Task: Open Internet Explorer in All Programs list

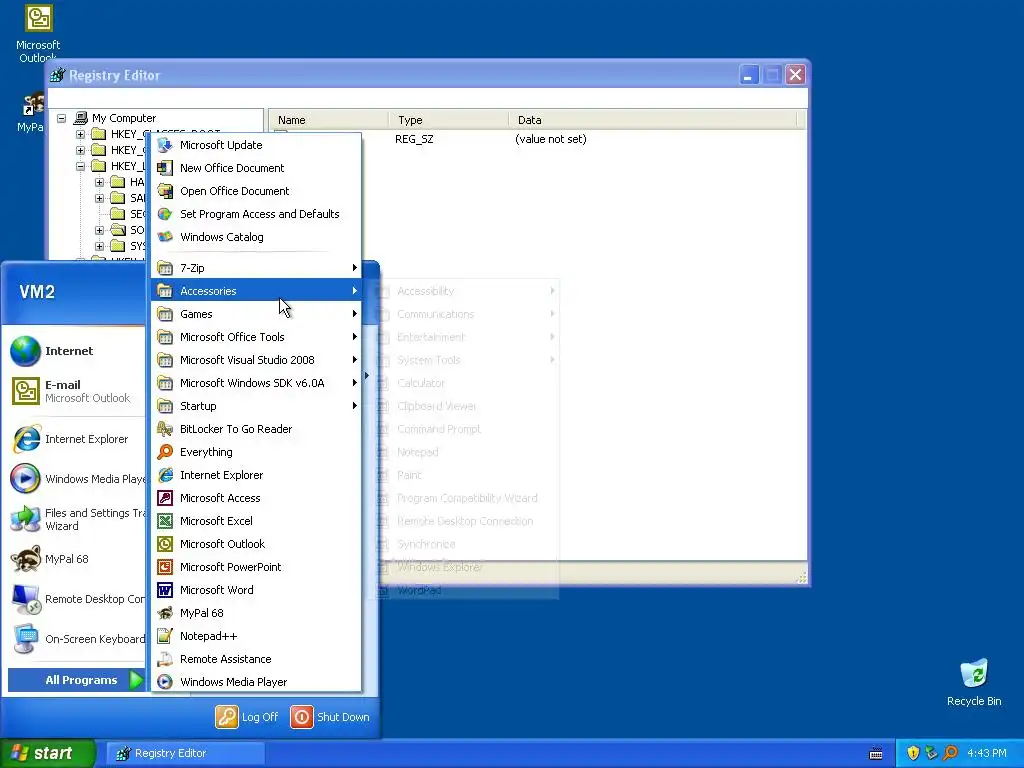Action: [x=257, y=475]
